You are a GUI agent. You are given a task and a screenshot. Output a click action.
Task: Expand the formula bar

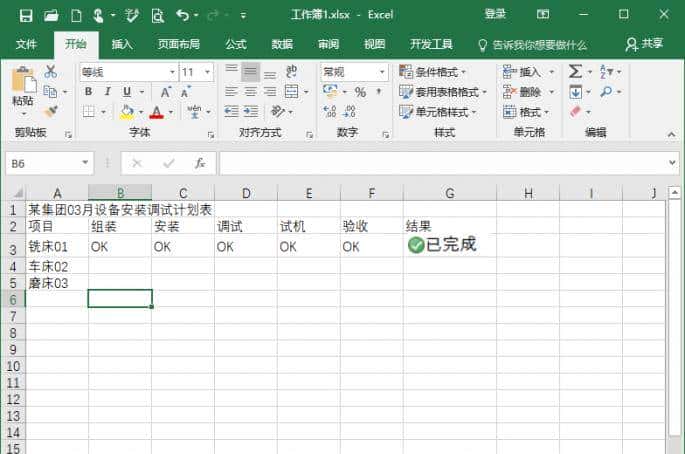click(672, 163)
